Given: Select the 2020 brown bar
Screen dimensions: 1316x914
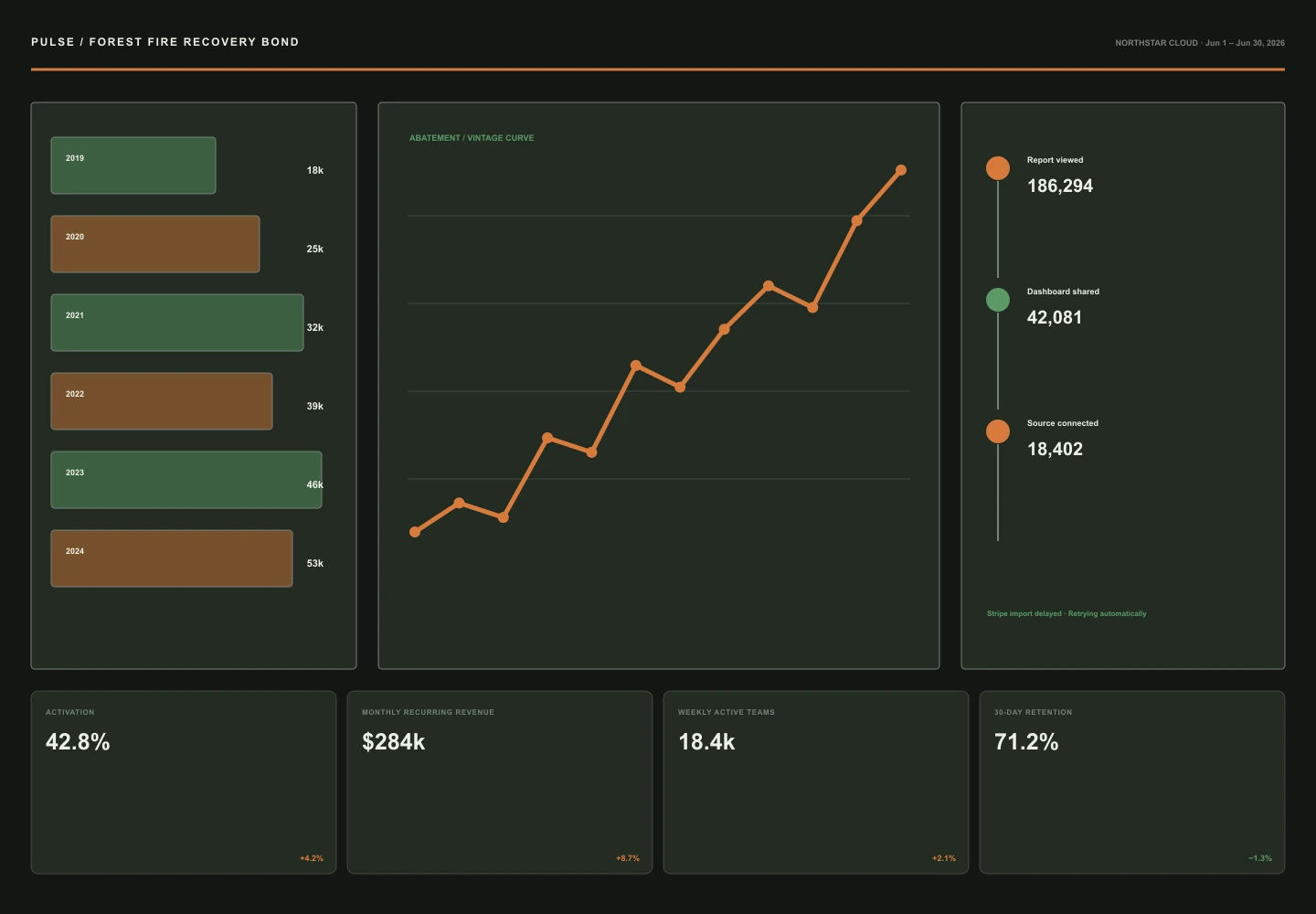Looking at the screenshot, I should coord(155,244).
